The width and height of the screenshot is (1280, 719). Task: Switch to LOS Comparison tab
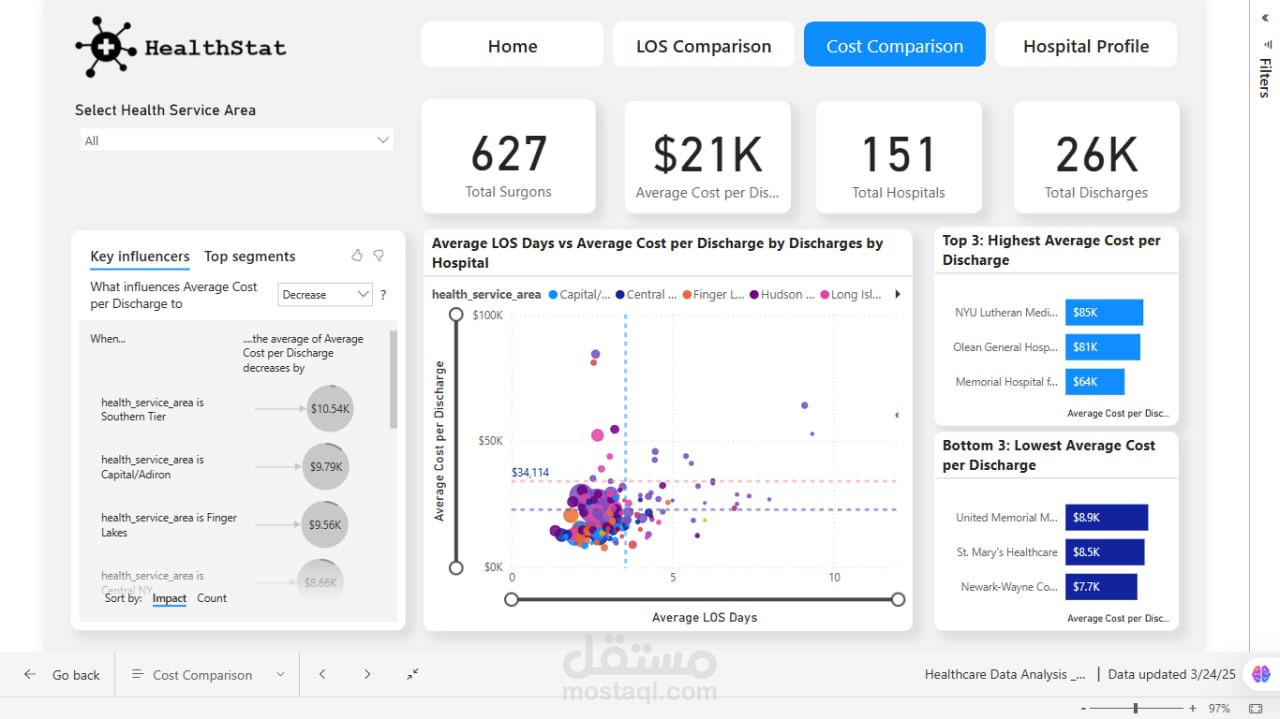click(x=704, y=45)
